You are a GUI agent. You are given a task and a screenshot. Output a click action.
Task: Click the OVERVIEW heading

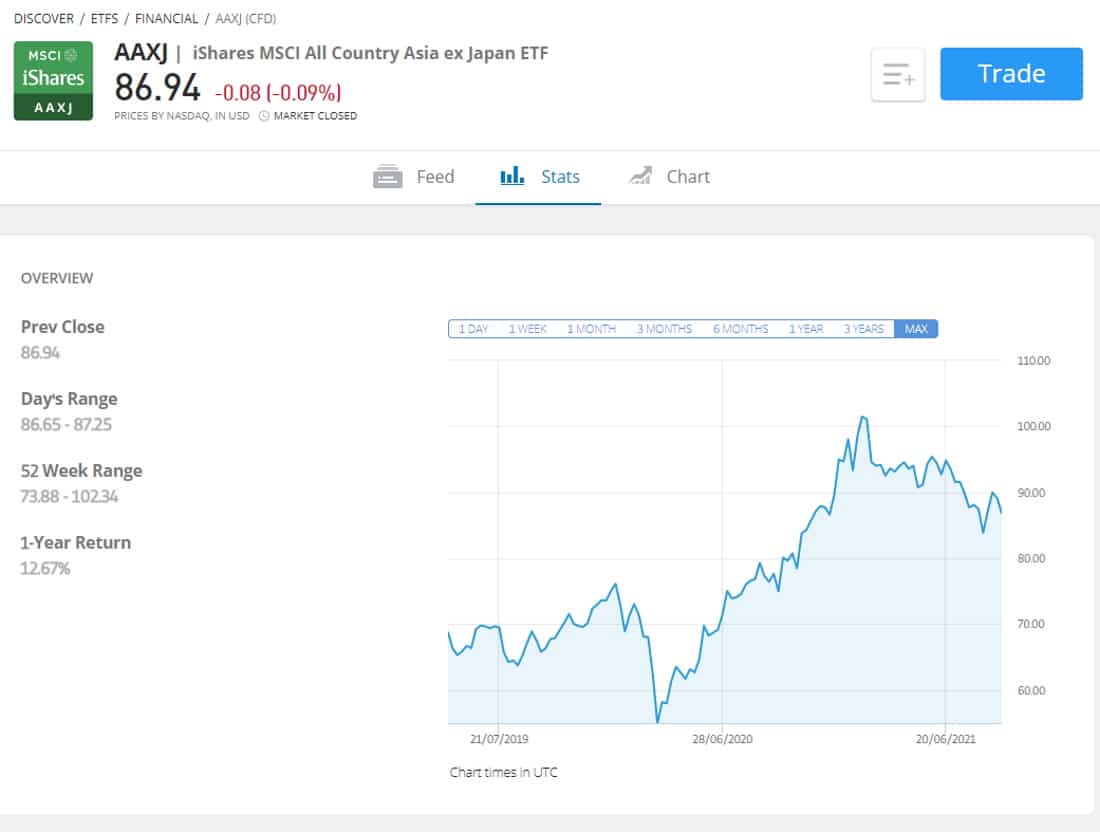coord(57,278)
